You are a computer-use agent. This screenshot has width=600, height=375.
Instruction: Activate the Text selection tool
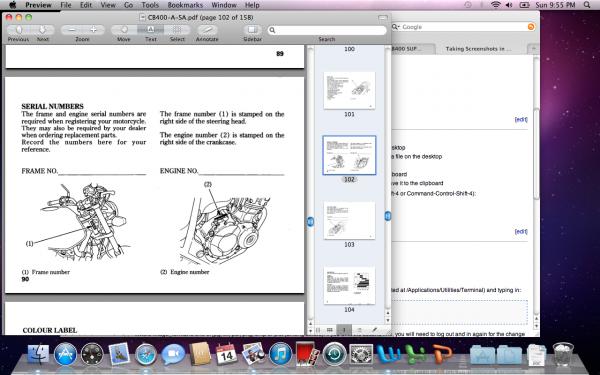click(x=150, y=30)
